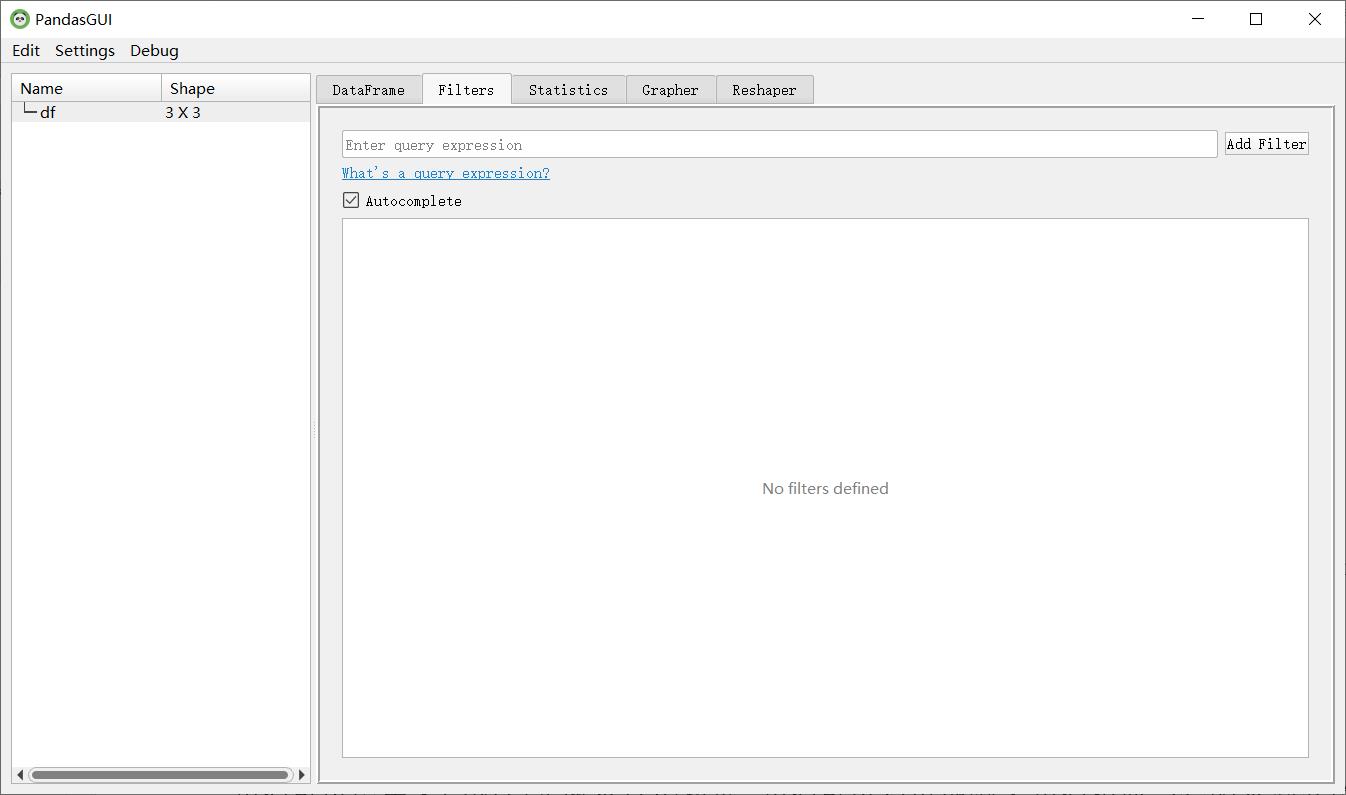The image size is (1346, 795).
Task: Click the right arrow of horizontal scrollbar
Action: (x=302, y=774)
